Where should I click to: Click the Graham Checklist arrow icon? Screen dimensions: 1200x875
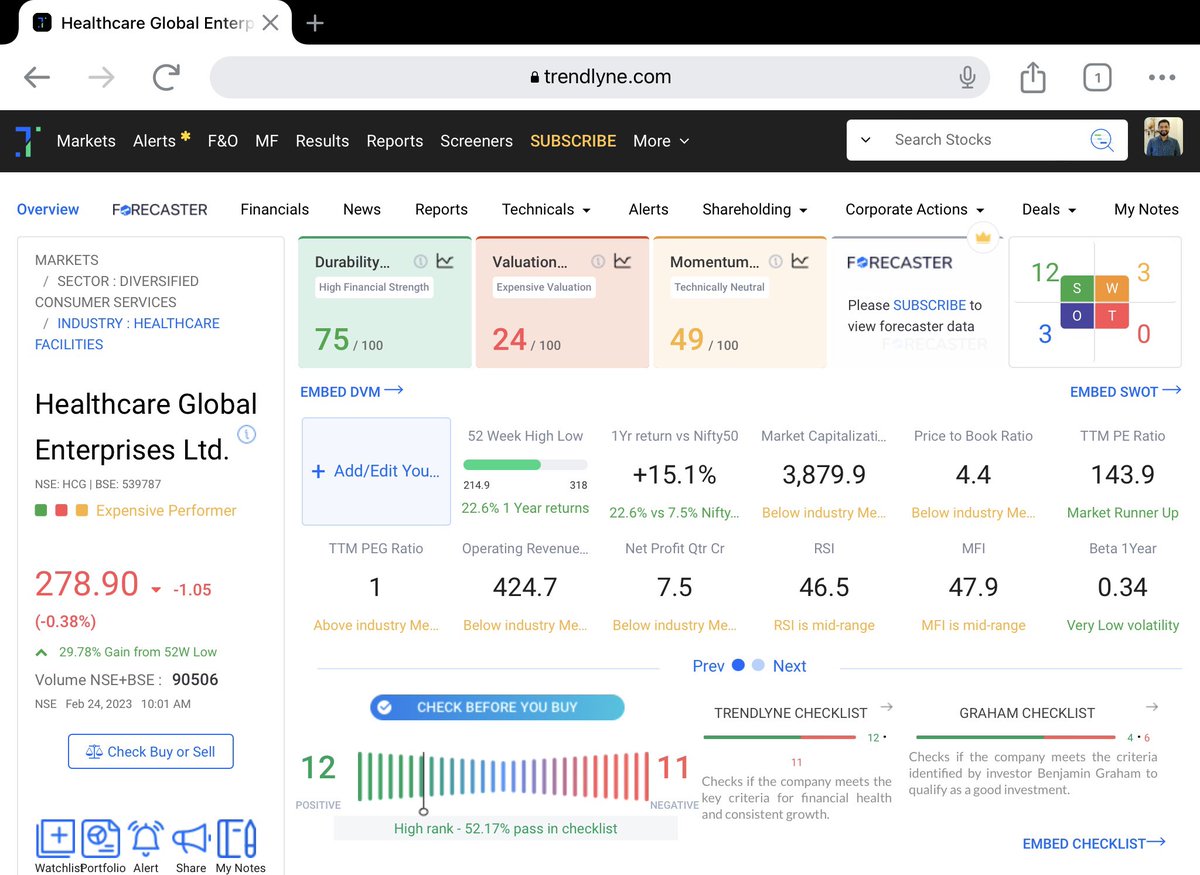(x=1152, y=707)
